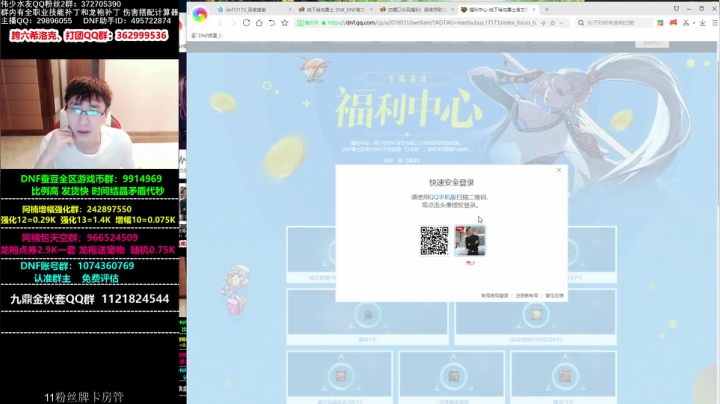Screen dimensions: 720x404
Task: Click the avatar photo to authorize login
Action: (470, 241)
